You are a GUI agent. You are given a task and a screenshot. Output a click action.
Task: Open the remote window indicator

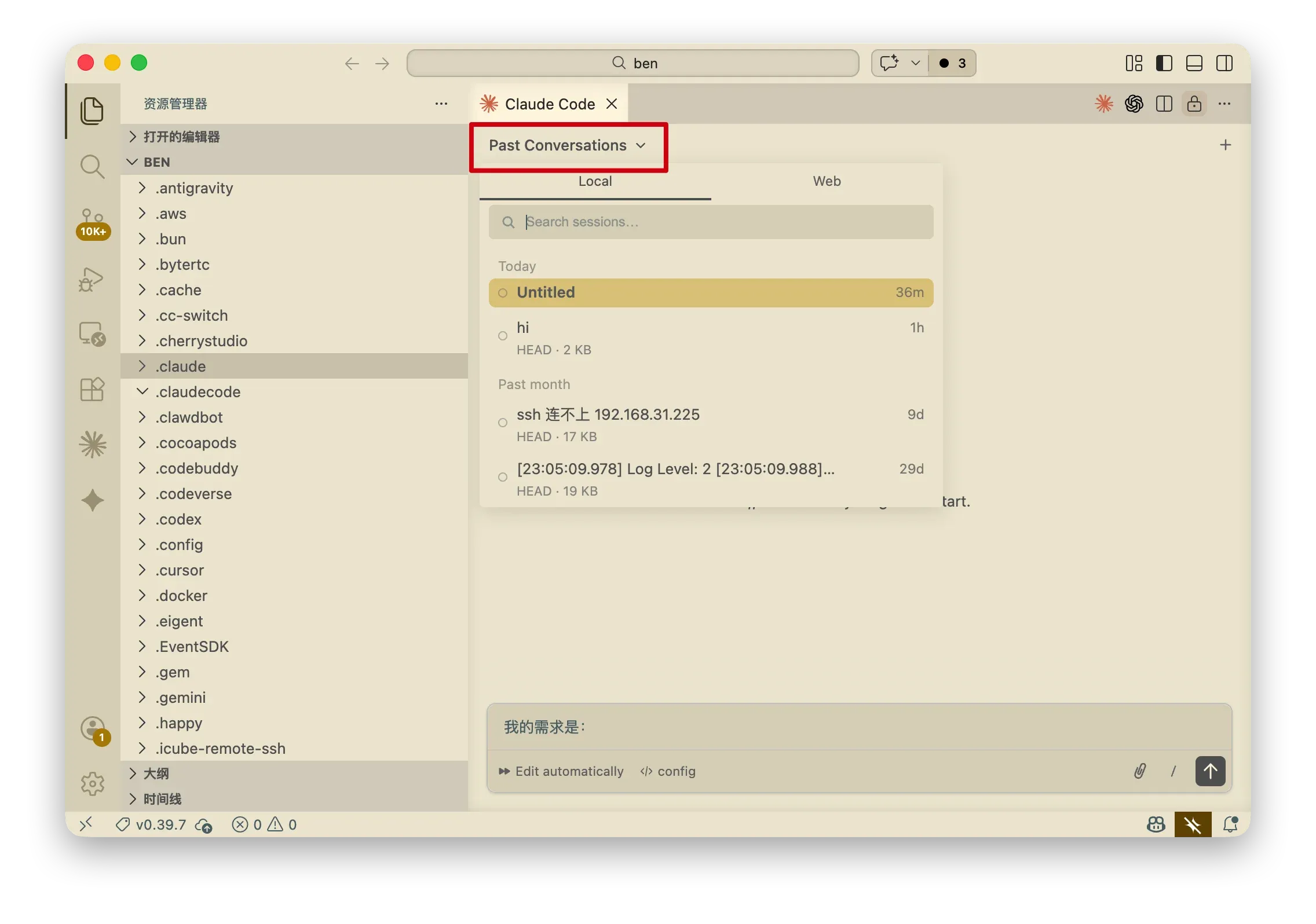pos(86,824)
